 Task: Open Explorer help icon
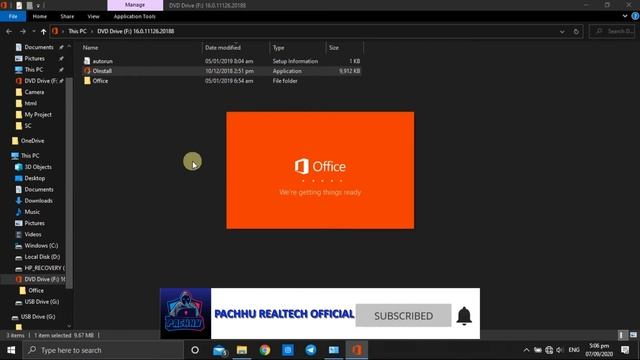635,16
